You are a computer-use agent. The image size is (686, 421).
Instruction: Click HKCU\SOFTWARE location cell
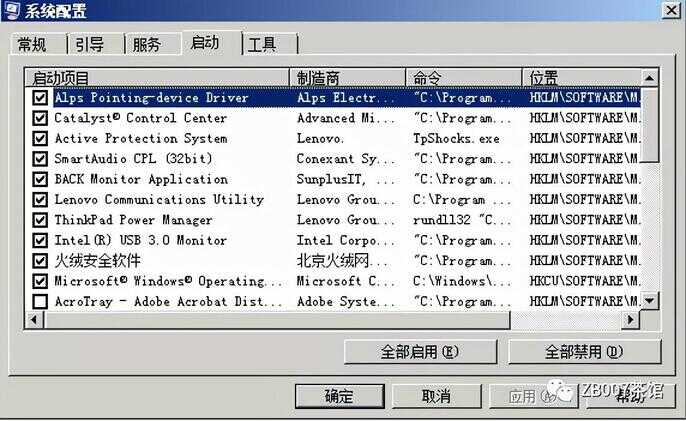(584, 281)
